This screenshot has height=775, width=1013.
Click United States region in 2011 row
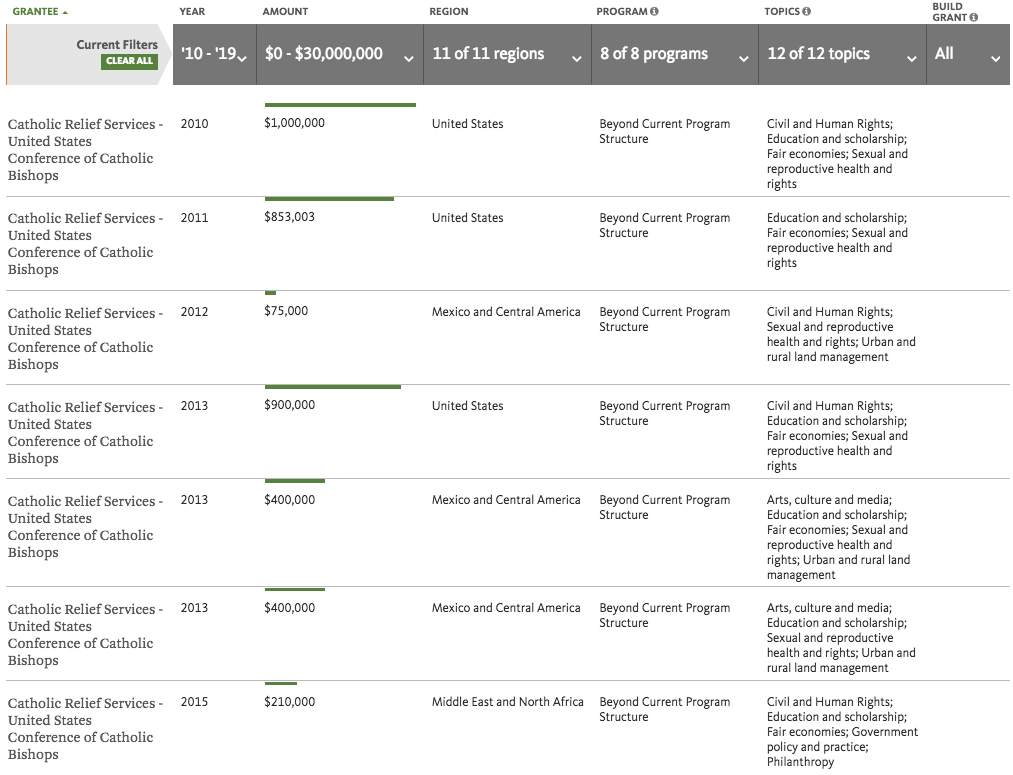click(x=468, y=218)
